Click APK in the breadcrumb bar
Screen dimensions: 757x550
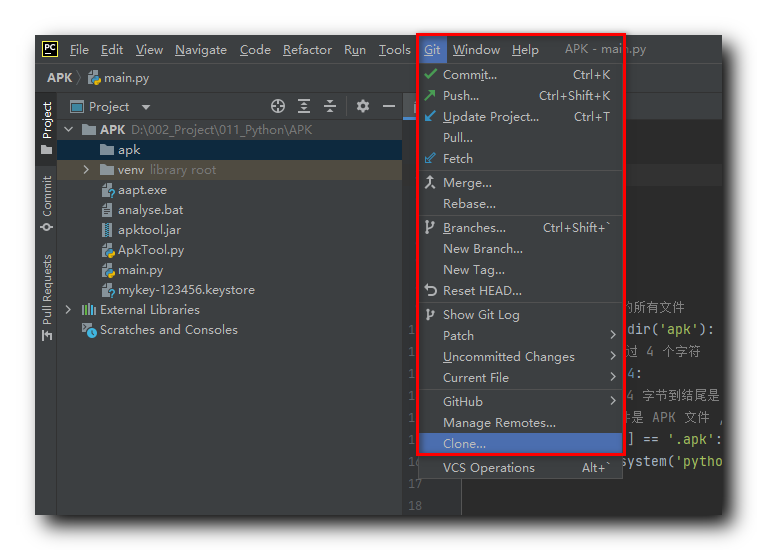click(59, 78)
